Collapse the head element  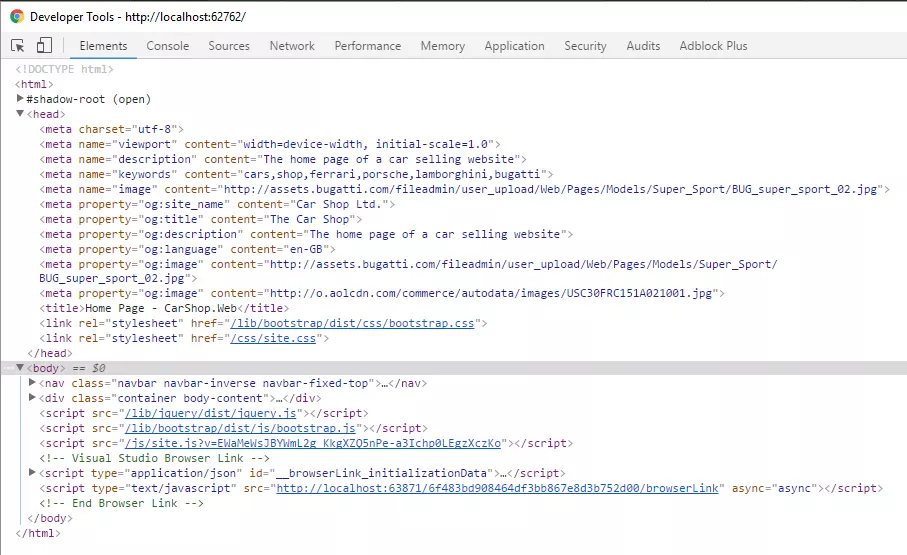21,114
